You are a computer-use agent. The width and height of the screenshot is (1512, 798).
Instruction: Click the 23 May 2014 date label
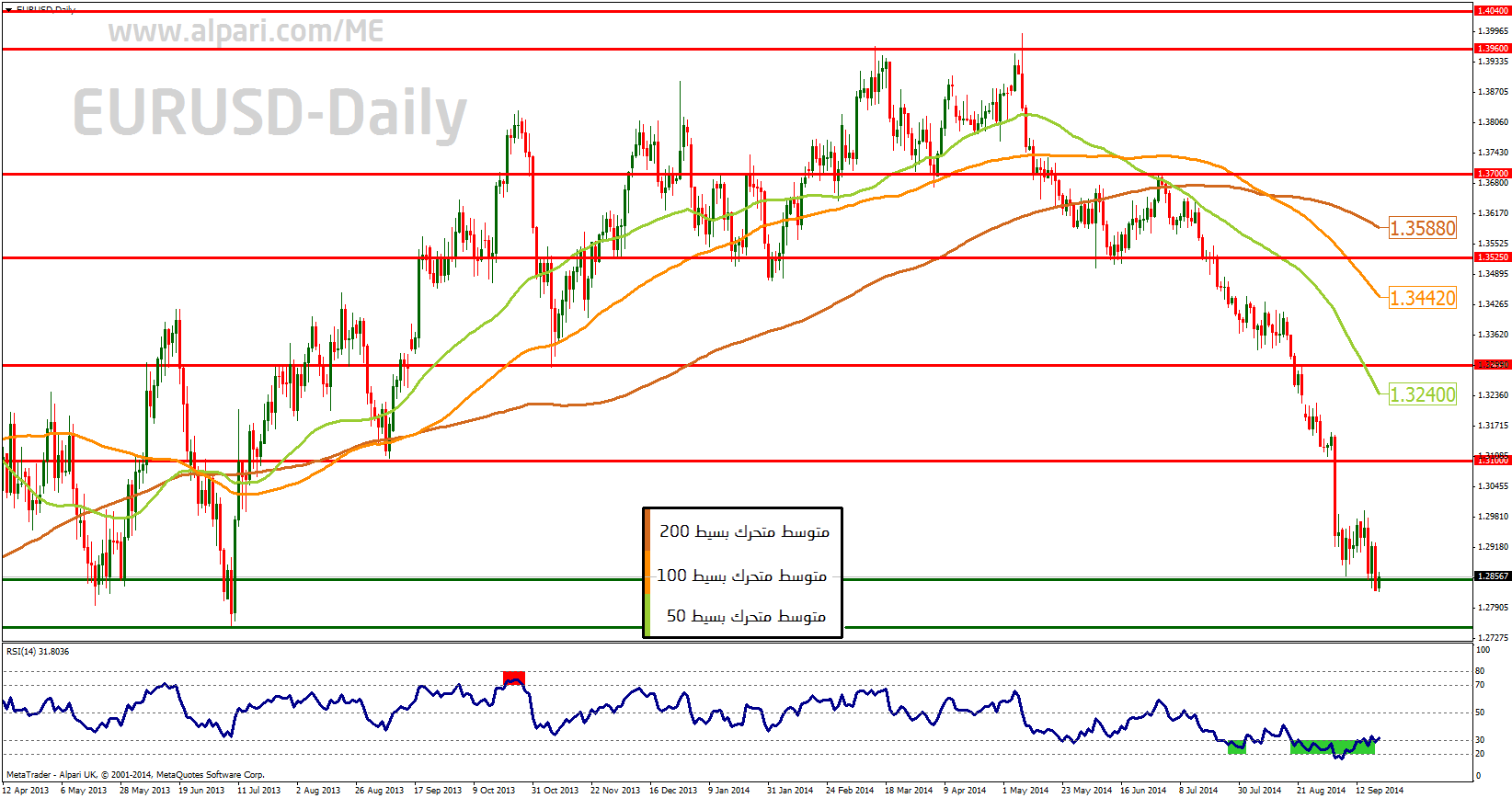pyautogui.click(x=1086, y=790)
